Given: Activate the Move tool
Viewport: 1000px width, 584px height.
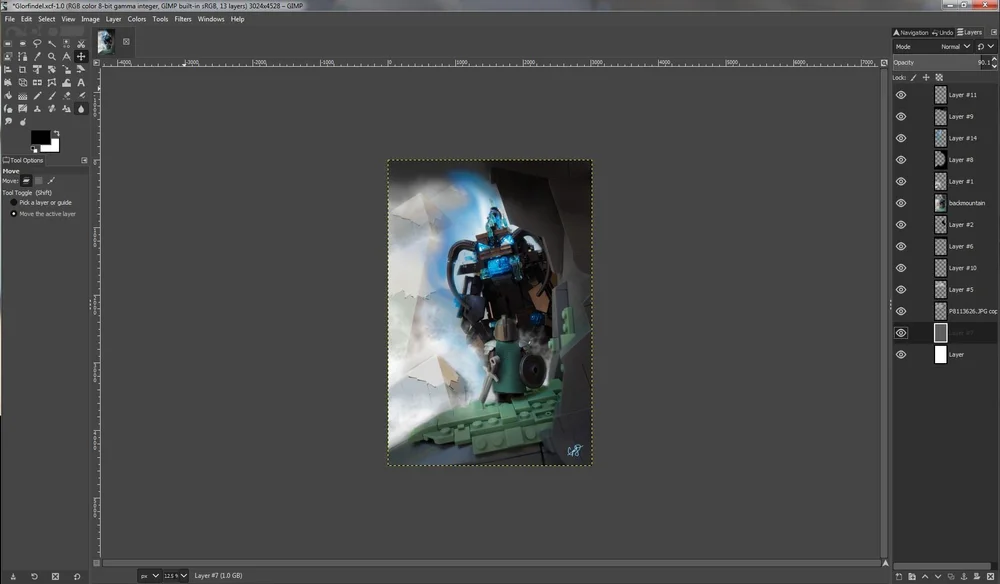Looking at the screenshot, I should tap(80, 56).
